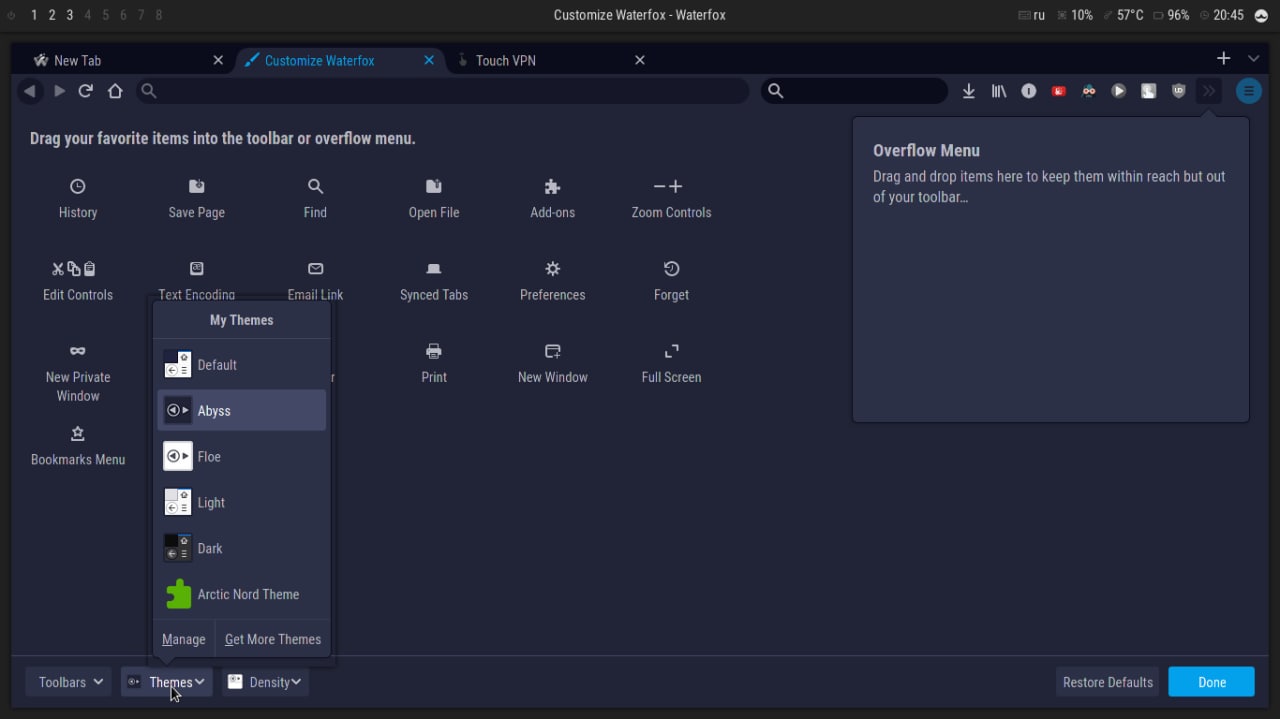1280x719 pixels.
Task: Click the New Window icon
Action: (553, 351)
